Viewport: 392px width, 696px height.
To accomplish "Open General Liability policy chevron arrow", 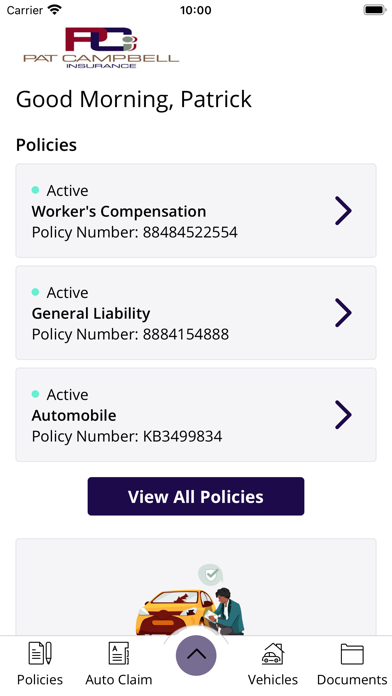I will coord(343,313).
